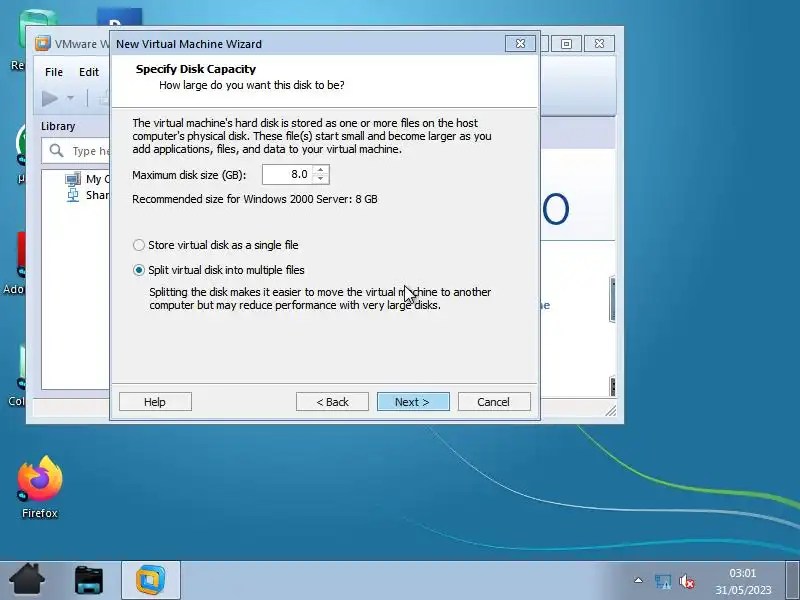Click the home icon on the taskbar
The width and height of the screenshot is (800, 600).
(x=27, y=579)
